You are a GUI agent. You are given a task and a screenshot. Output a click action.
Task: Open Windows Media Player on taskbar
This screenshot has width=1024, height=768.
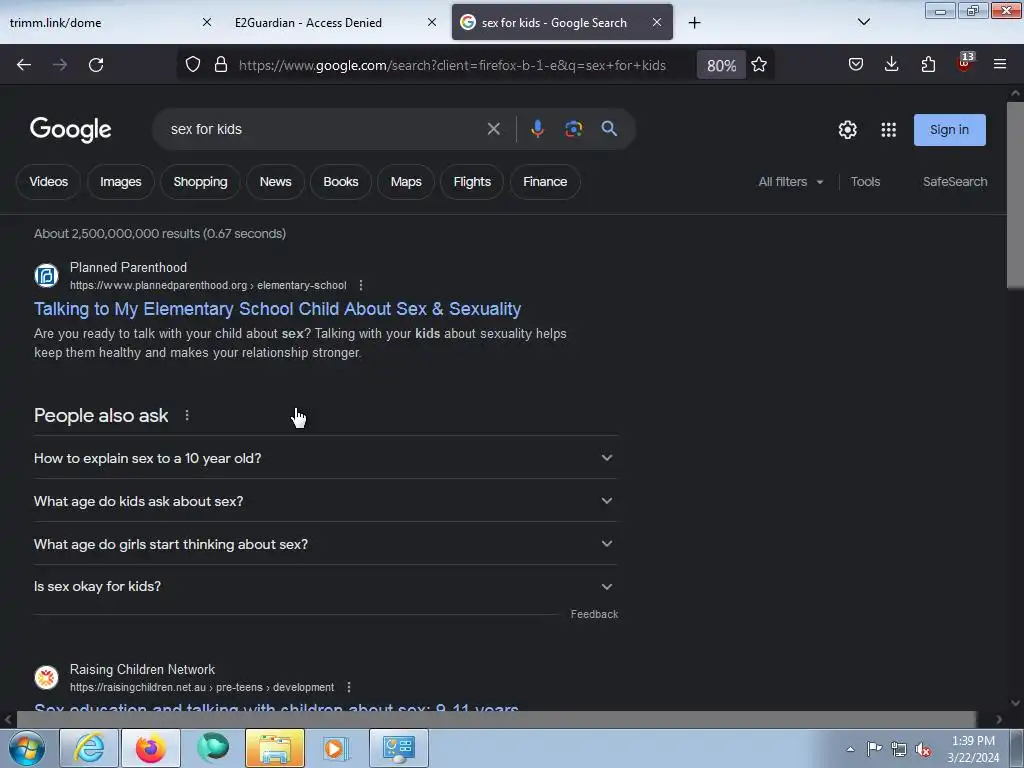pos(336,748)
